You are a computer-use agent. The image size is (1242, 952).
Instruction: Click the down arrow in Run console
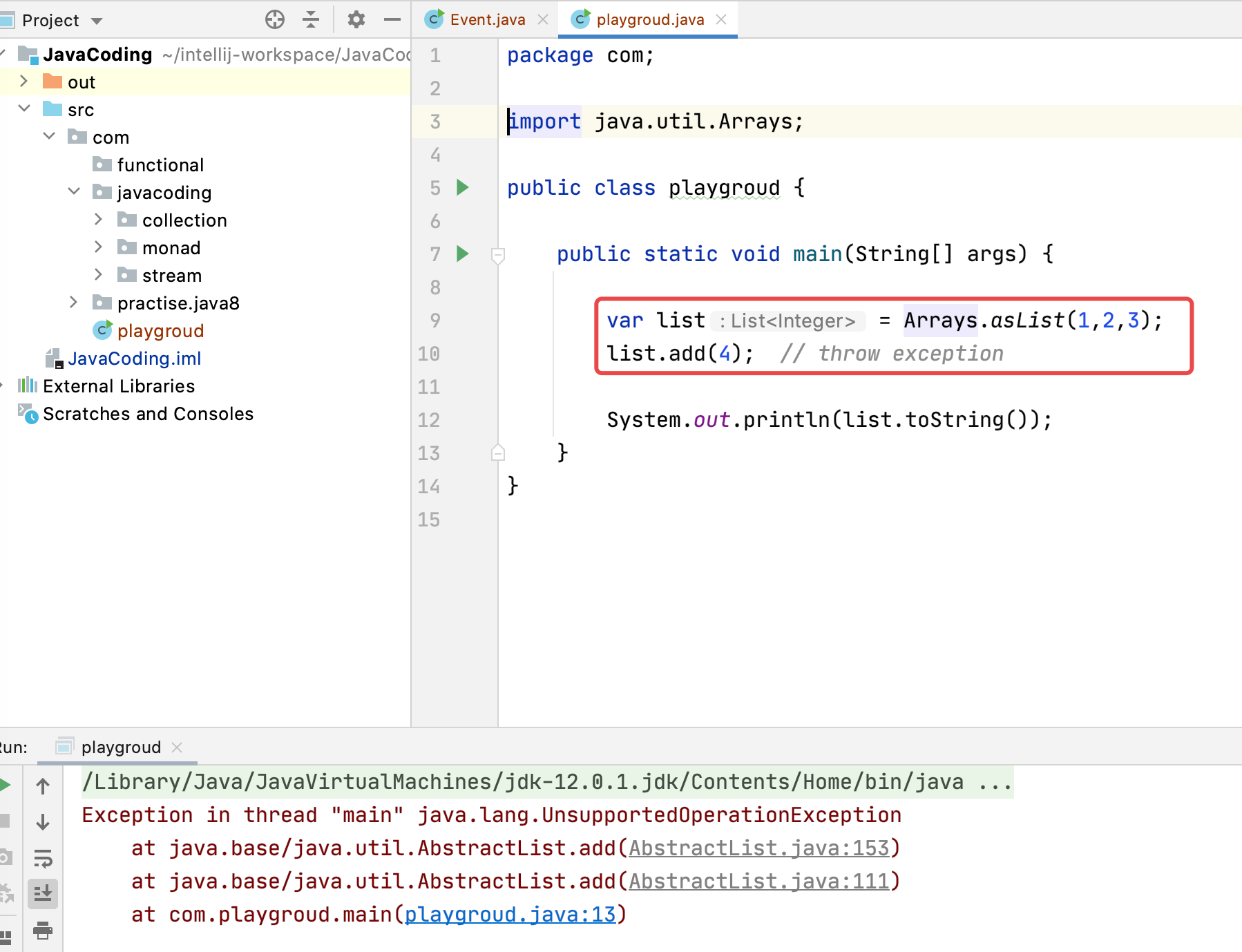[x=43, y=822]
